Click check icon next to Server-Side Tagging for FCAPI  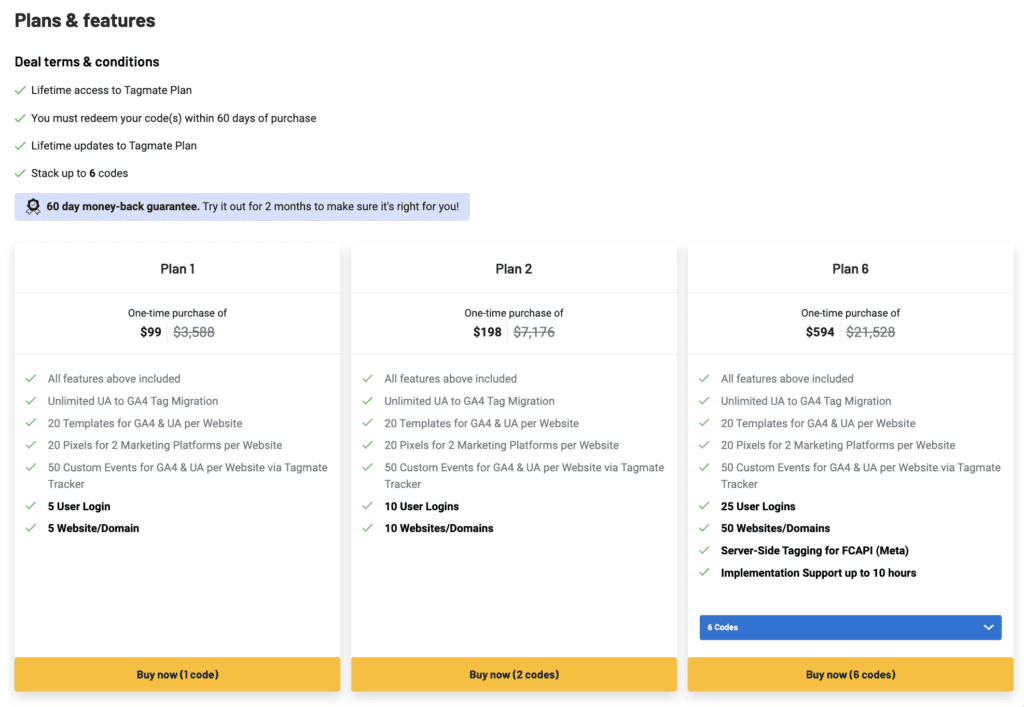point(704,550)
